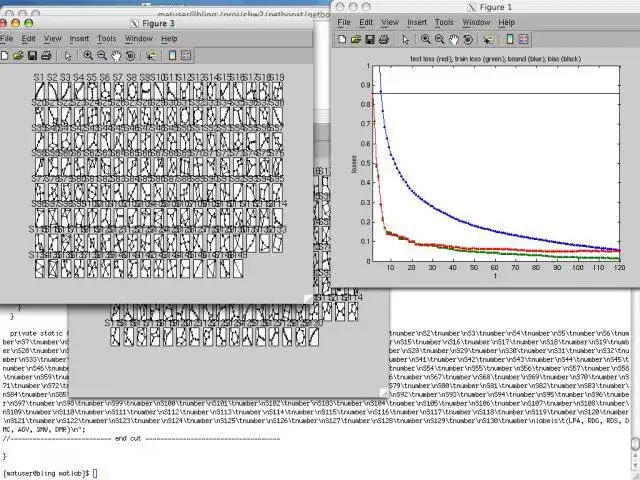The height and width of the screenshot is (480, 640).
Task: Open the Edit menu in Figure 3
Action: pyautogui.click(x=28, y=39)
